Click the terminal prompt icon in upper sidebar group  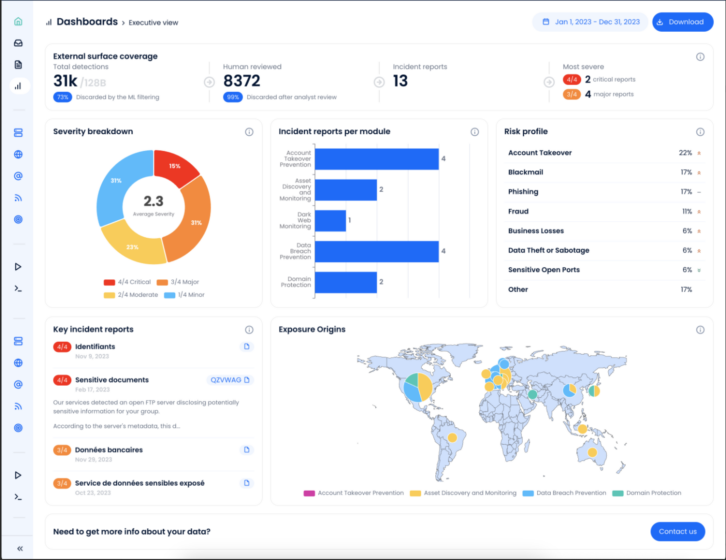click(x=18, y=289)
